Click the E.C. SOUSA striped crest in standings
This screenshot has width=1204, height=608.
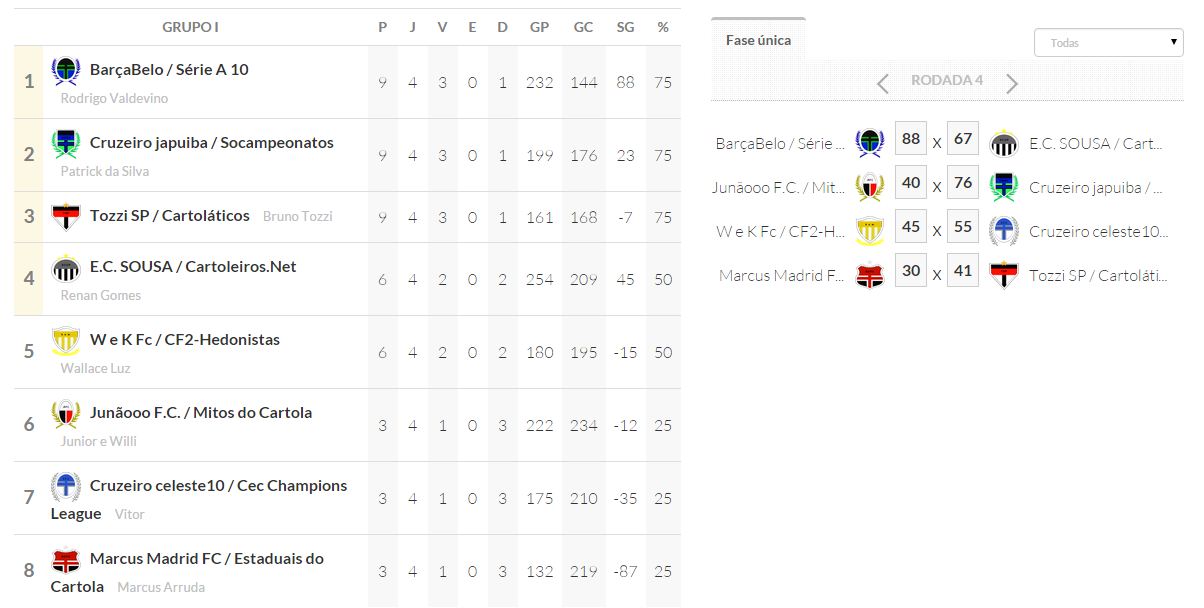point(66,268)
